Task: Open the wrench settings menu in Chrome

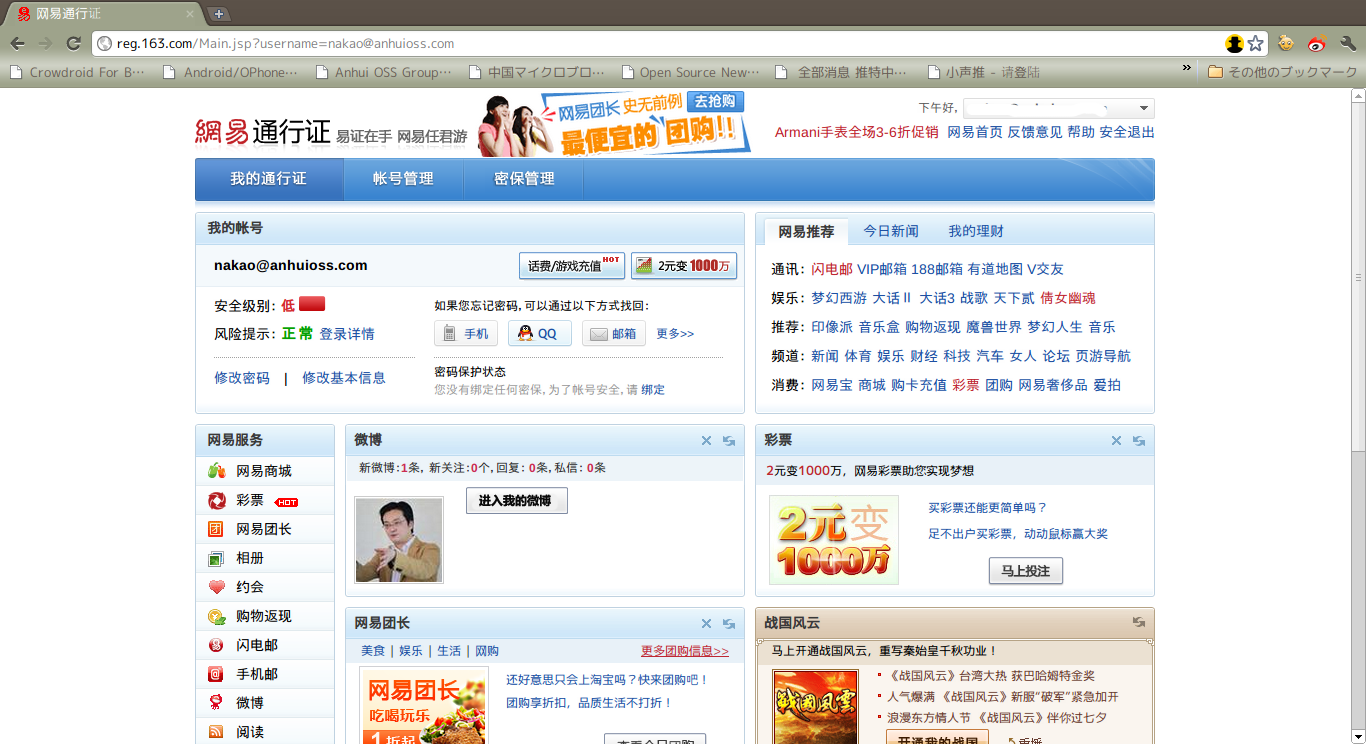Action: [1347, 44]
